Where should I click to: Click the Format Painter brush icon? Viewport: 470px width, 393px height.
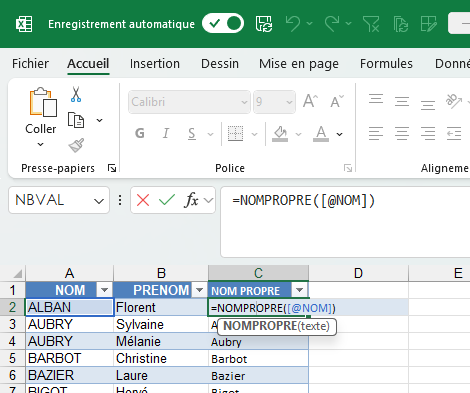[76, 145]
